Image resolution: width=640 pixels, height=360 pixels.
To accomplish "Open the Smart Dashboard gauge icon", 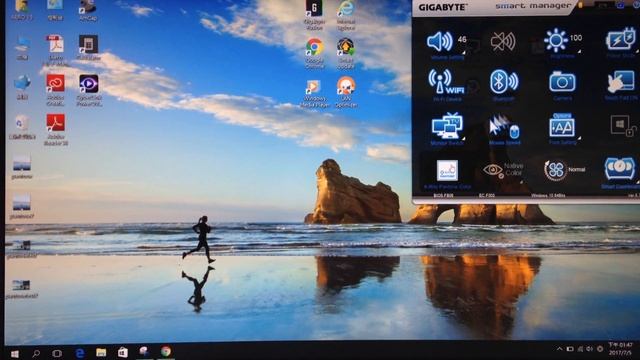I will coord(620,169).
